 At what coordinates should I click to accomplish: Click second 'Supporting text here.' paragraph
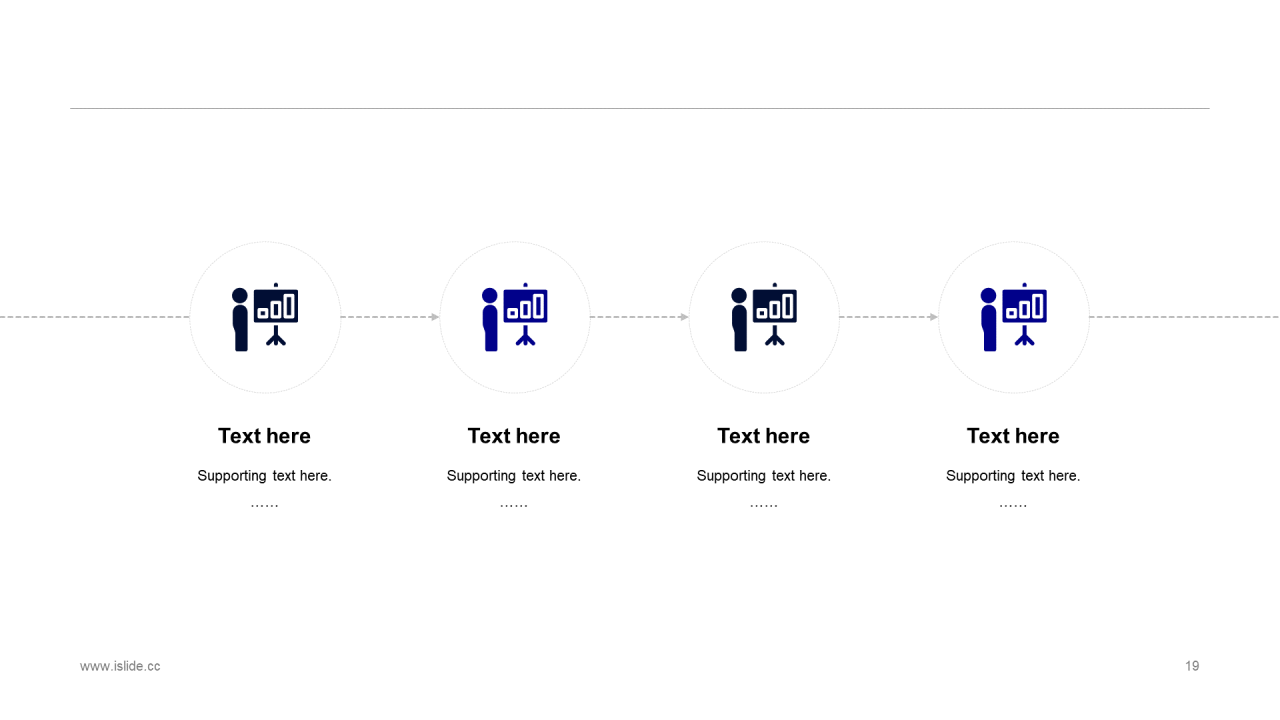tap(514, 476)
